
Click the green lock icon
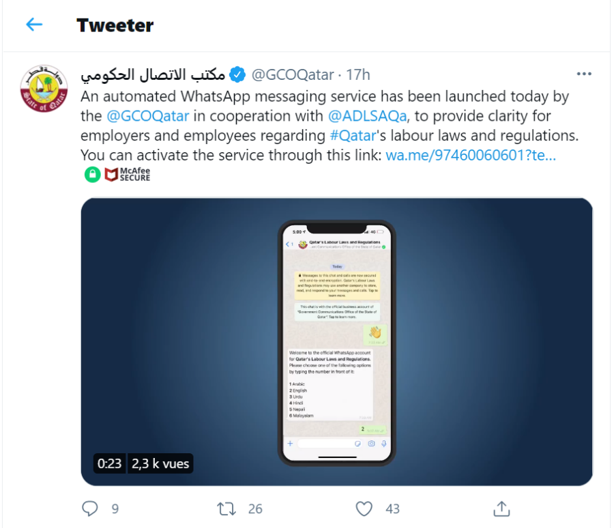pyautogui.click(x=92, y=175)
